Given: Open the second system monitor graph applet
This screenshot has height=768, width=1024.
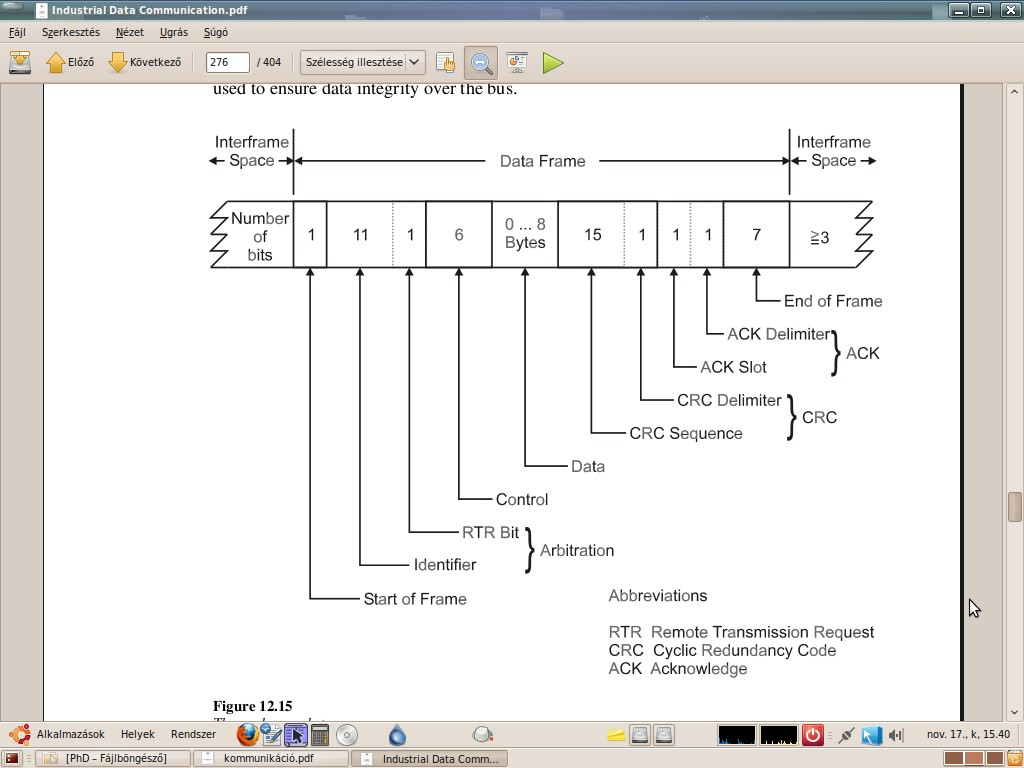Looking at the screenshot, I should click(778, 735).
